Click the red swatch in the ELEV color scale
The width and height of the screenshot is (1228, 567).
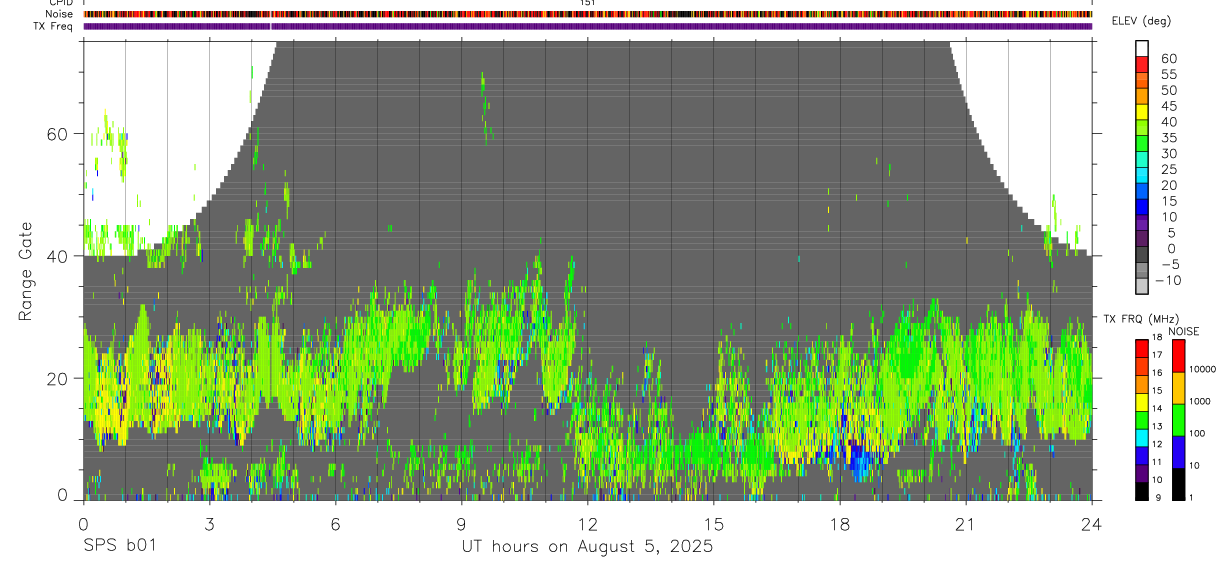coord(1143,64)
